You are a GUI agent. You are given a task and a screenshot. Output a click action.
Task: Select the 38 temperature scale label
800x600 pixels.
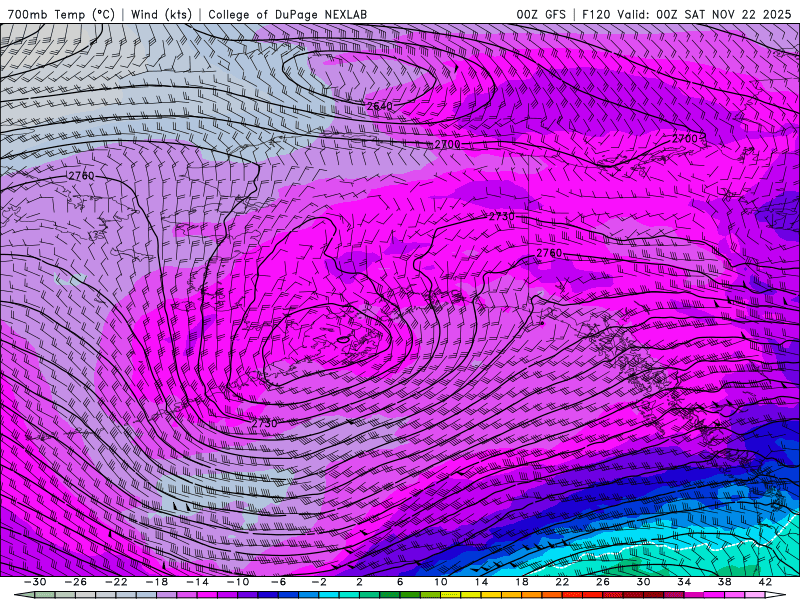724,582
